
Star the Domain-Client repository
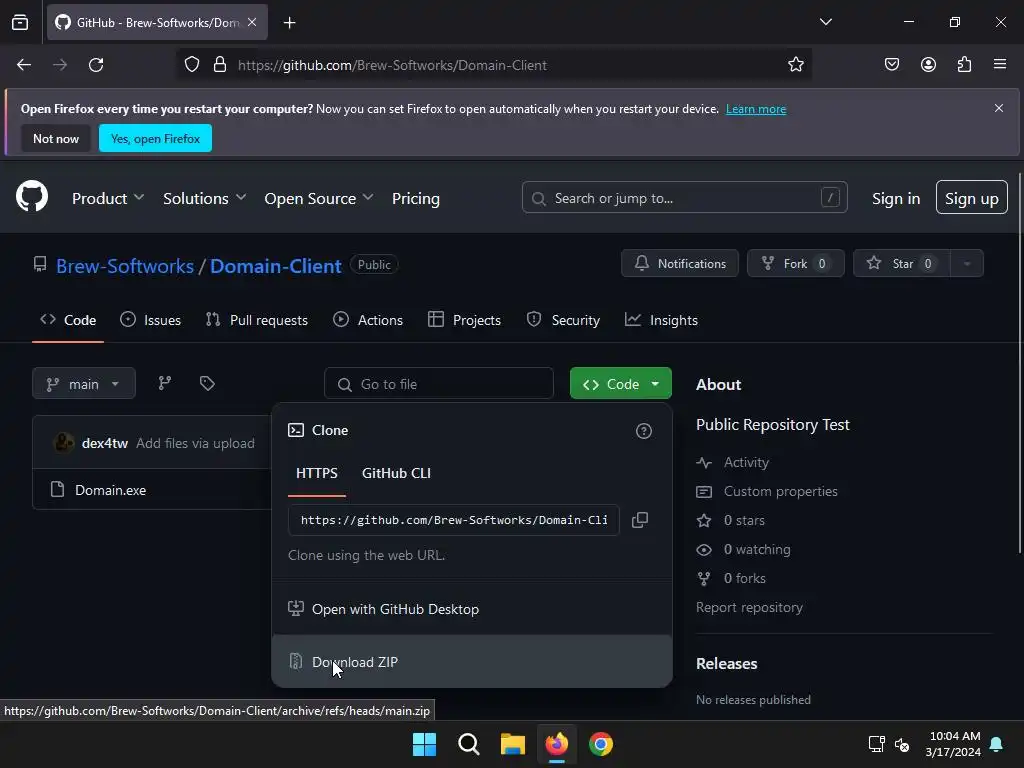click(x=902, y=263)
